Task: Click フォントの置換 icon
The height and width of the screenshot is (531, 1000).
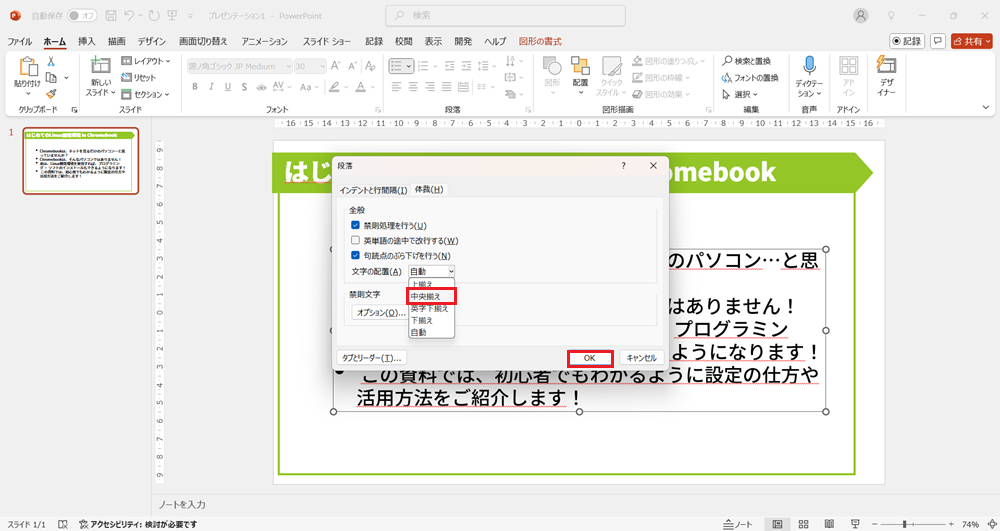Action: (x=750, y=78)
